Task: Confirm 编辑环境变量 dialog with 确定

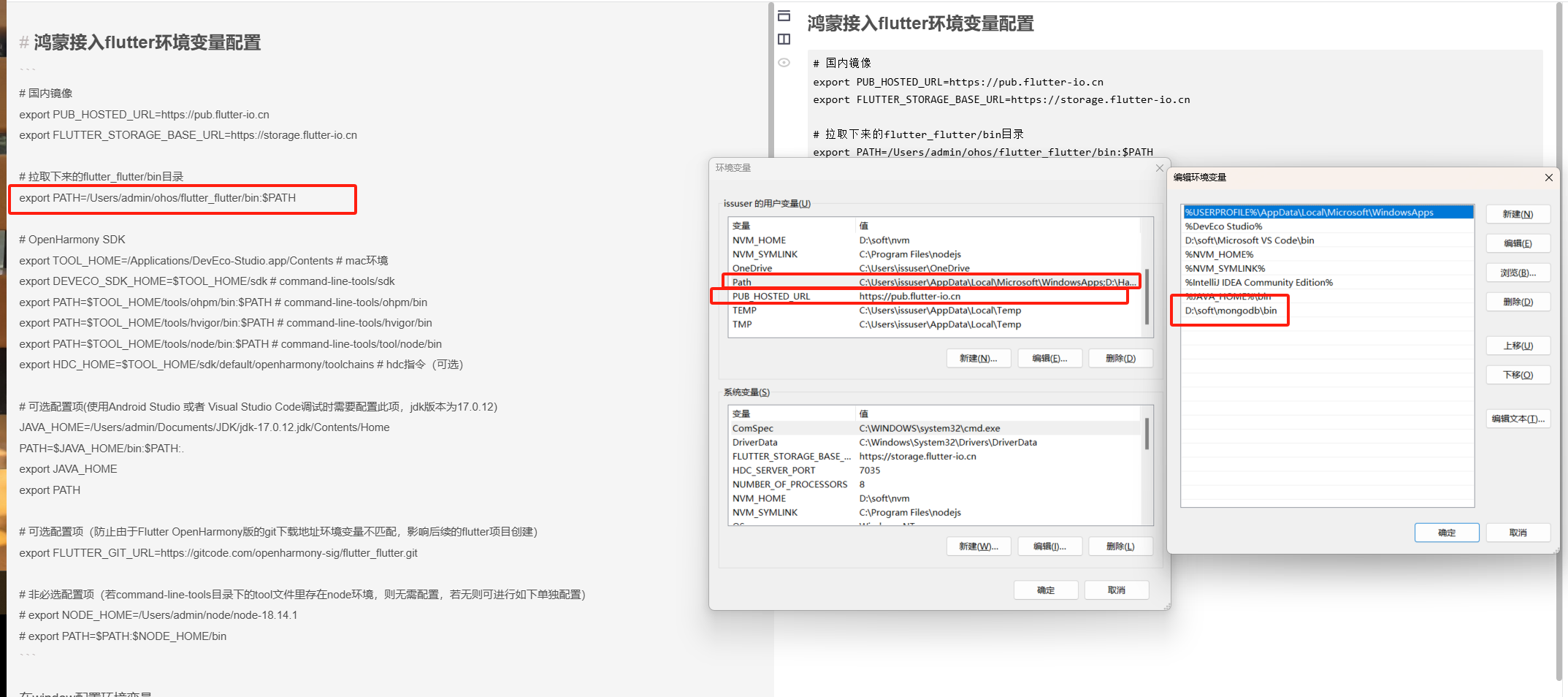Action: point(1447,533)
